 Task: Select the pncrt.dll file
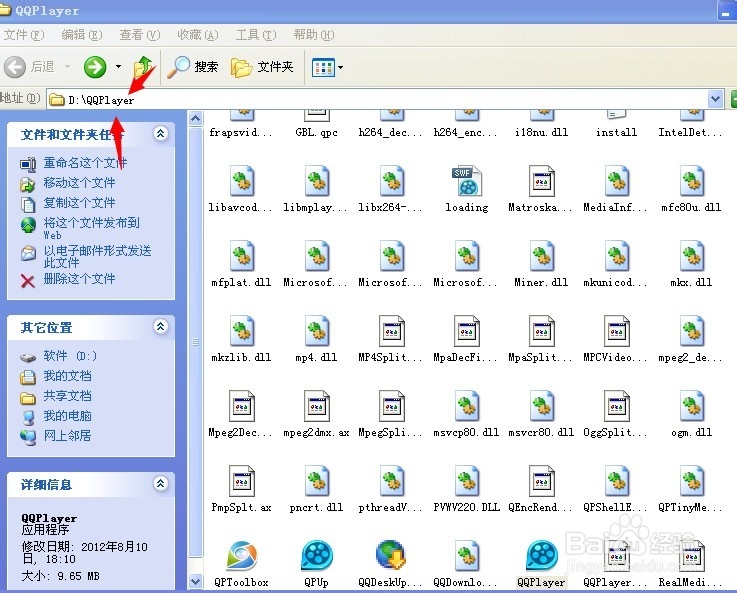coord(316,490)
